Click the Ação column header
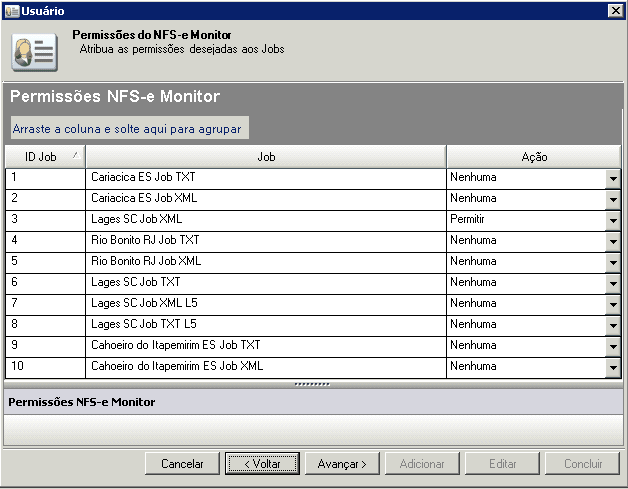The height and width of the screenshot is (489, 628). point(533,157)
